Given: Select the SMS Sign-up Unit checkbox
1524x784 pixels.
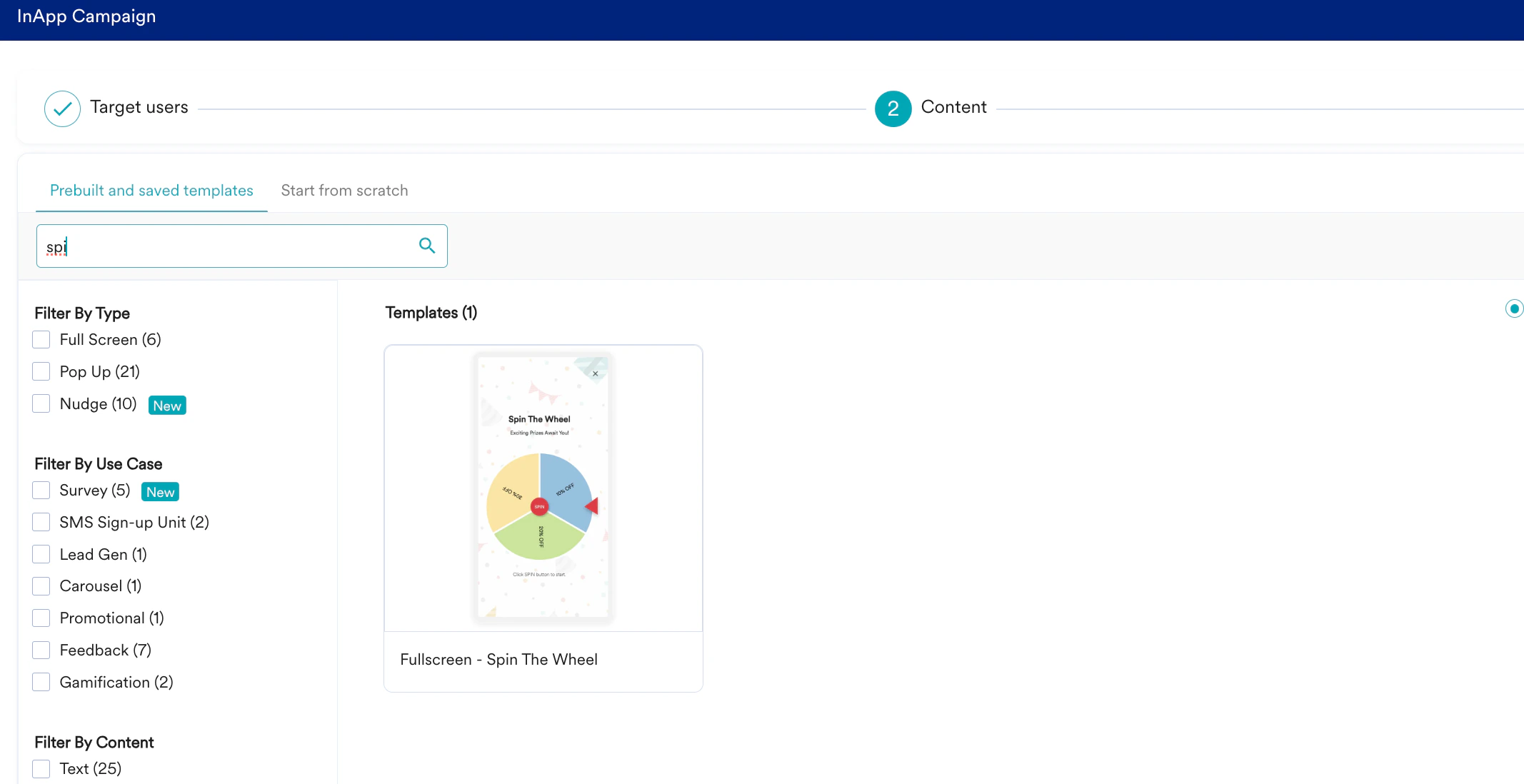Looking at the screenshot, I should pyautogui.click(x=41, y=523).
